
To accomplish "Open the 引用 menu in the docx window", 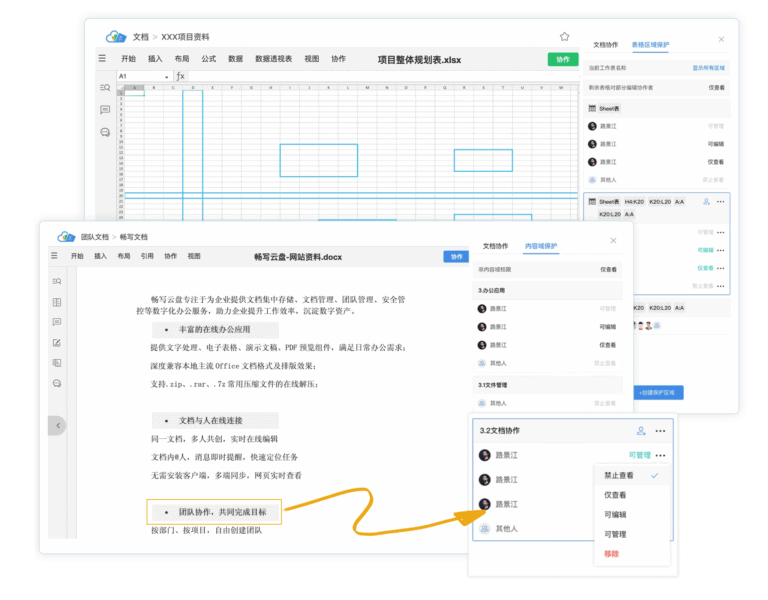I will 147,256.
